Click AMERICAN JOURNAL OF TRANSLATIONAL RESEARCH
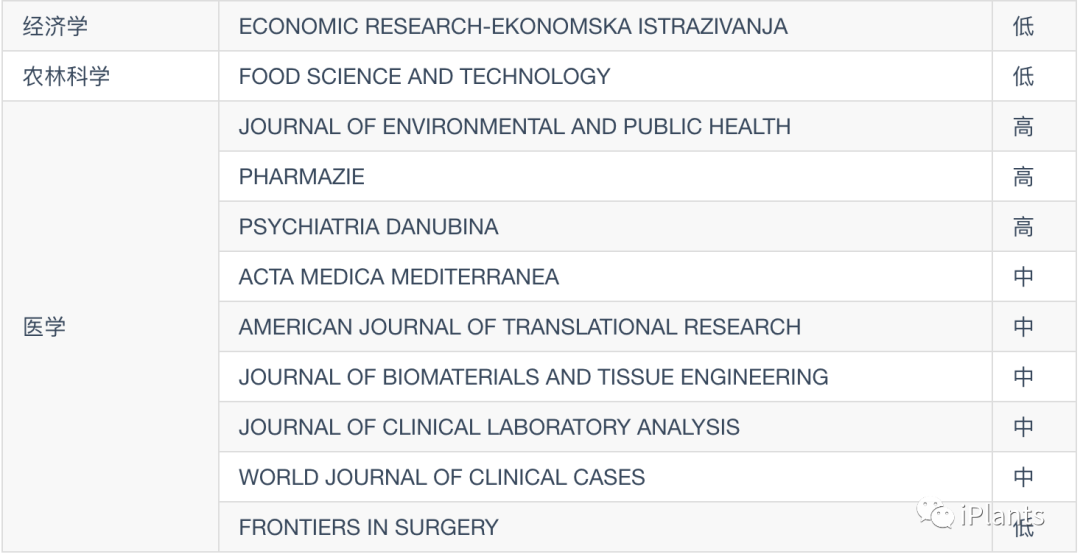1080x560 pixels. pyautogui.click(x=519, y=327)
